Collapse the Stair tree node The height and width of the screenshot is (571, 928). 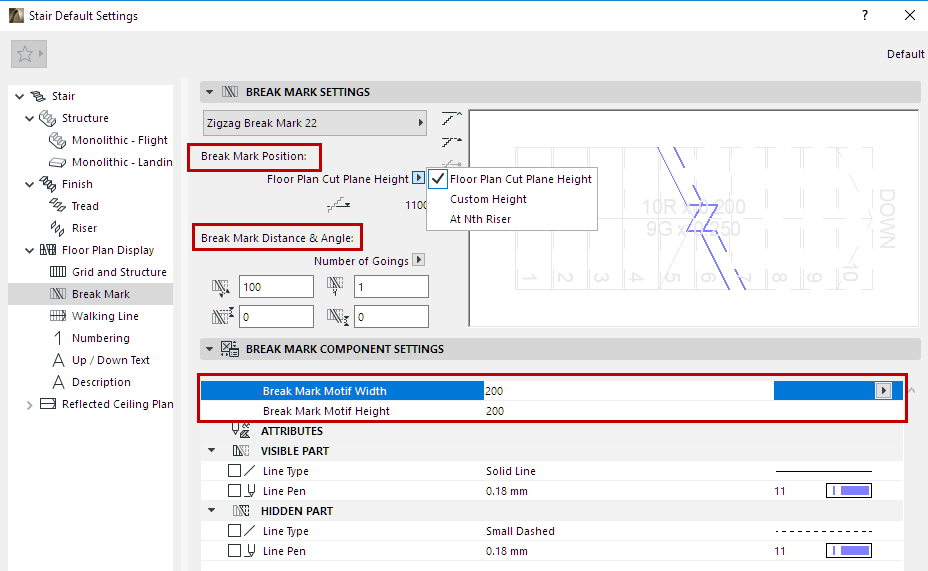(20, 96)
